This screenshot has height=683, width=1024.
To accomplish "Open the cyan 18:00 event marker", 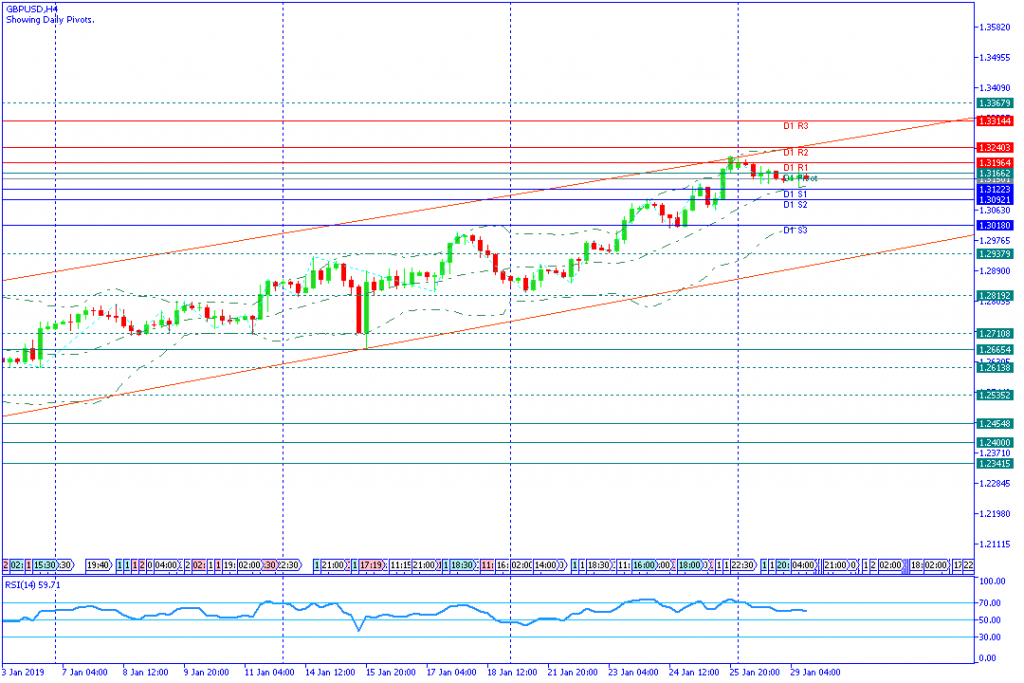I will pos(690,565).
